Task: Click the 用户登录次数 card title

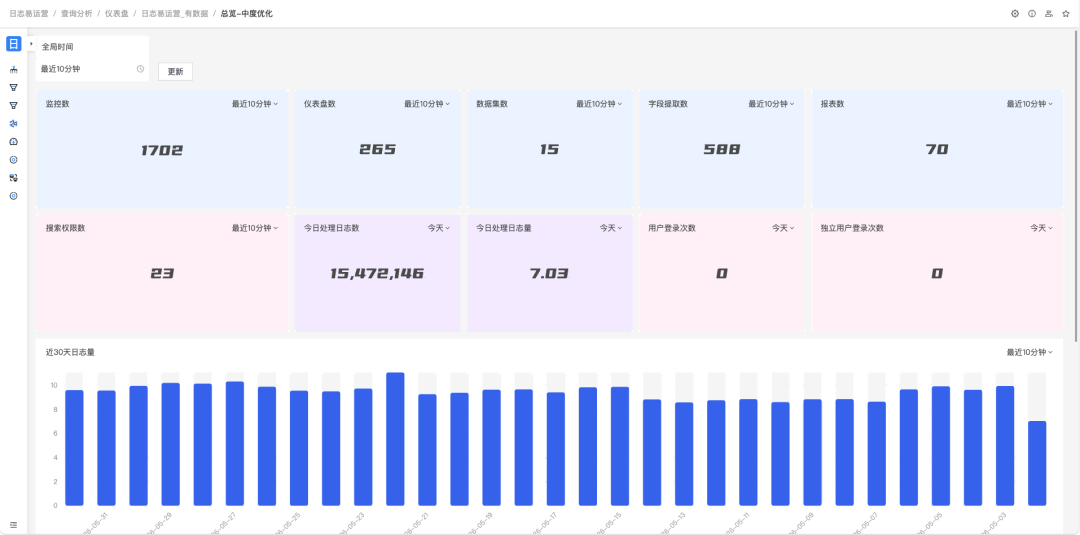Action: coord(672,228)
